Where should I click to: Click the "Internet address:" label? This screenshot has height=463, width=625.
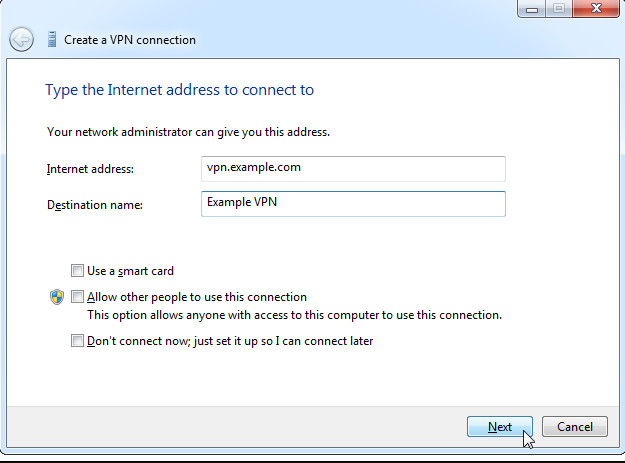pyautogui.click(x=90, y=169)
